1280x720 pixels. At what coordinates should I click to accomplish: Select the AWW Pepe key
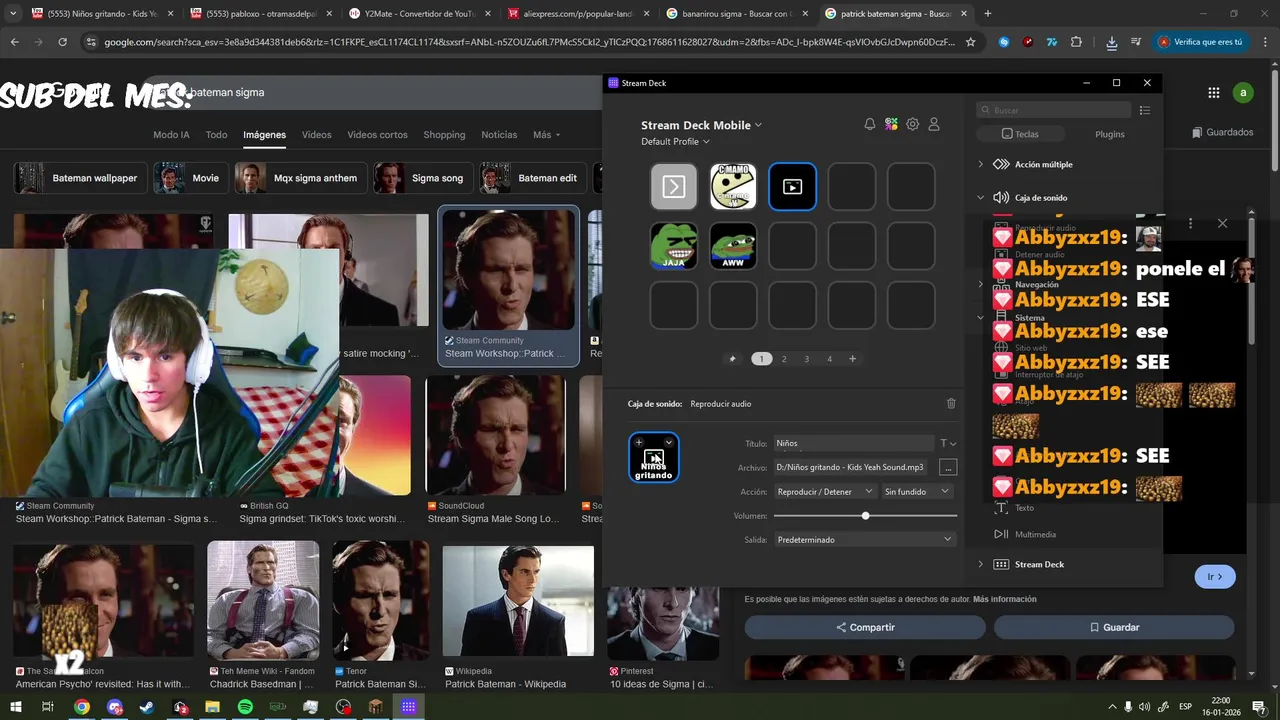coord(733,246)
